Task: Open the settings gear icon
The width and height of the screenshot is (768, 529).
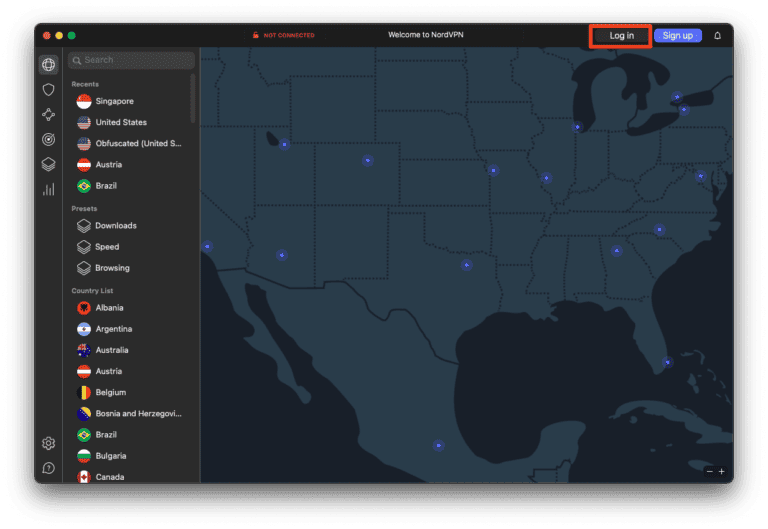Action: (x=48, y=443)
